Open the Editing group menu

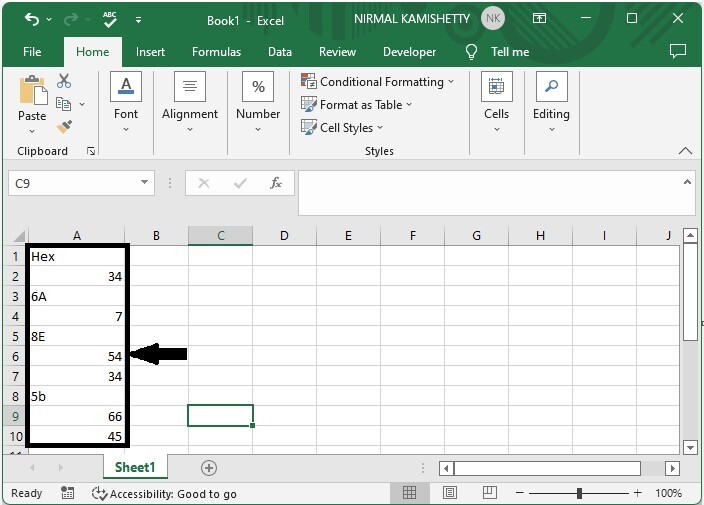[x=551, y=103]
